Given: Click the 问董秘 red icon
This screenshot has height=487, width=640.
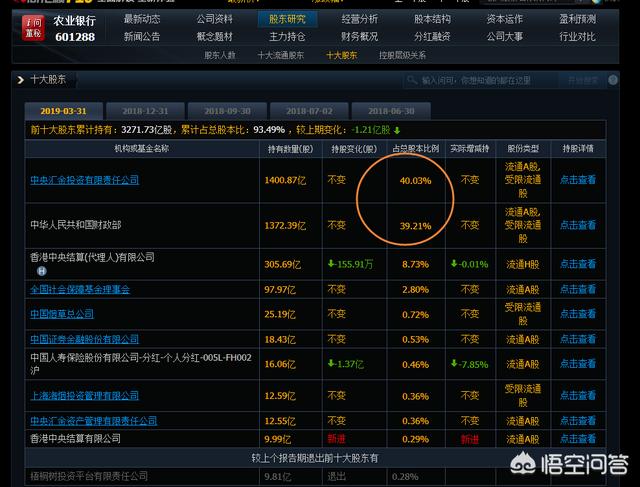Looking at the screenshot, I should pyautogui.click(x=33, y=28).
